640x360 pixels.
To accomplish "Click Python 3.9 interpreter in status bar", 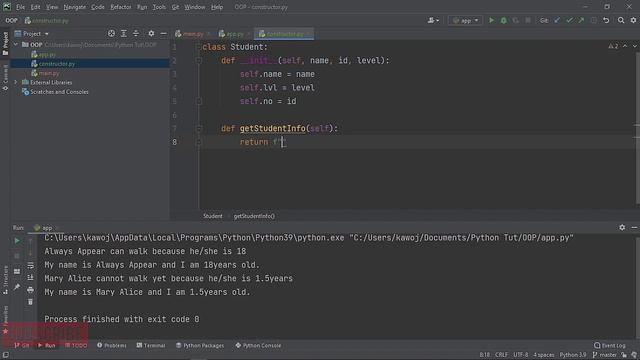I will [572, 355].
